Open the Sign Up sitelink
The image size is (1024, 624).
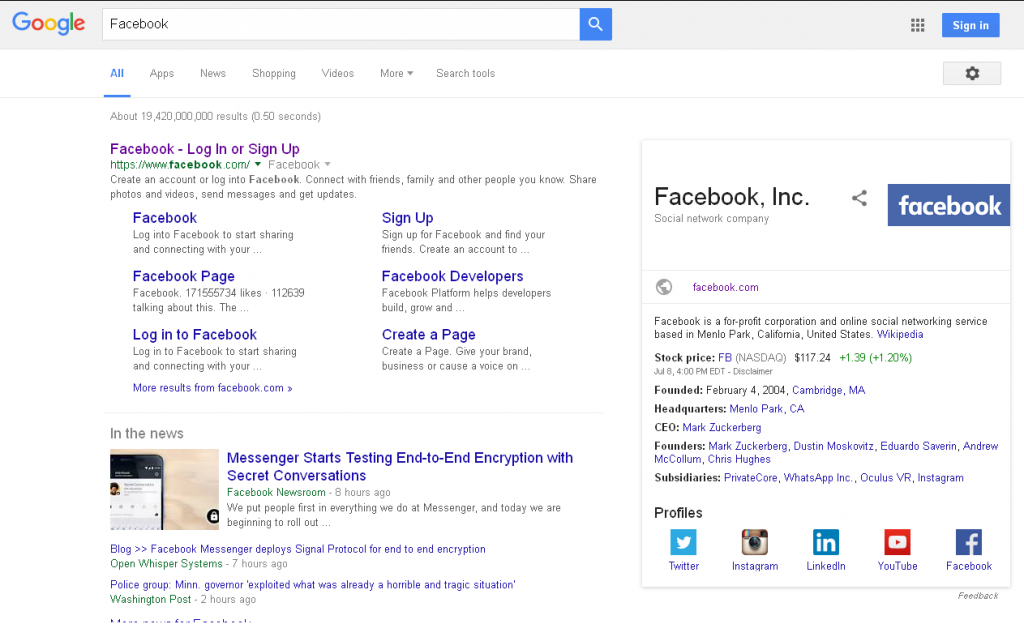(x=408, y=218)
